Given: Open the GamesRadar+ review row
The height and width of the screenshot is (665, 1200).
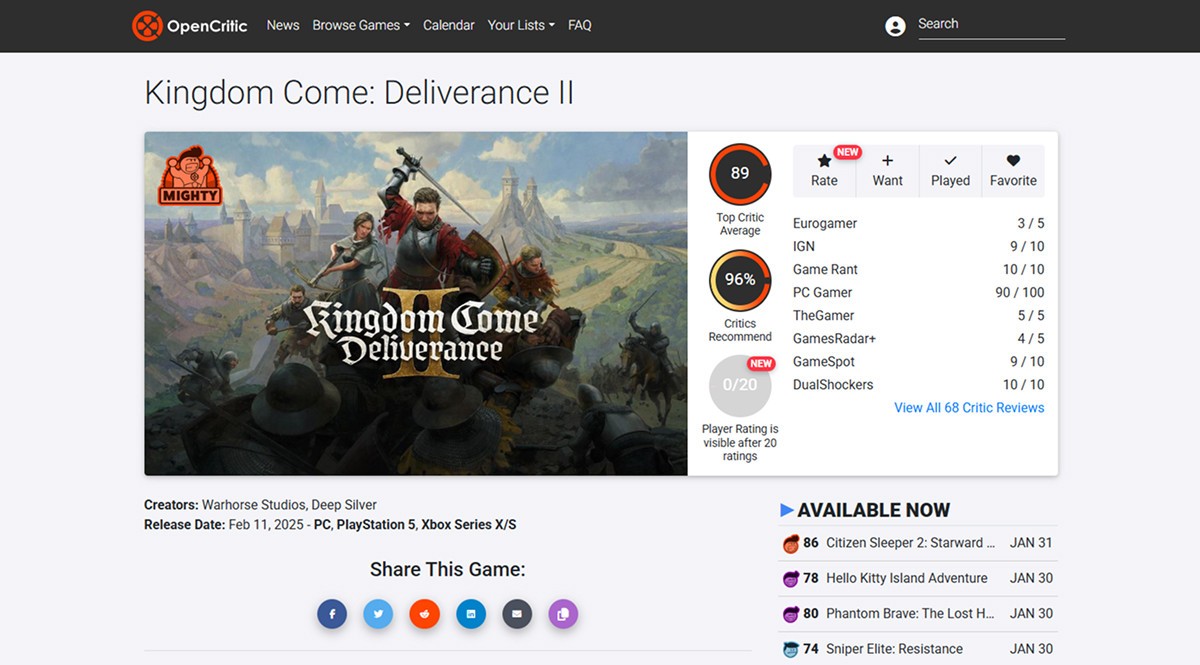Looking at the screenshot, I should [x=919, y=339].
